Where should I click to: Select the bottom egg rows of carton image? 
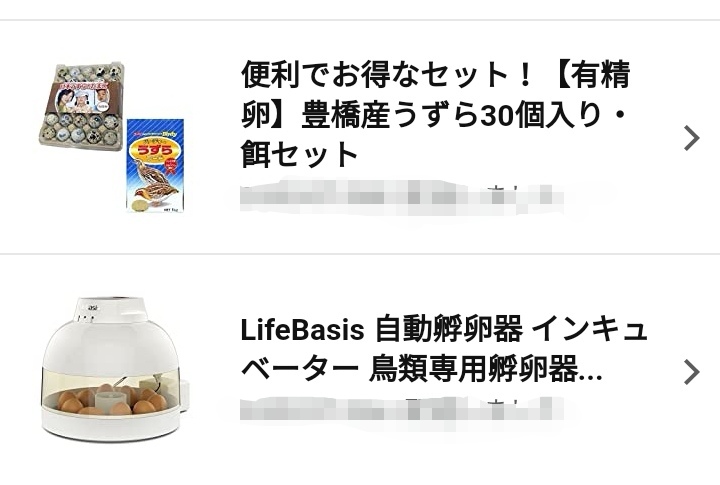pyautogui.click(x=81, y=129)
